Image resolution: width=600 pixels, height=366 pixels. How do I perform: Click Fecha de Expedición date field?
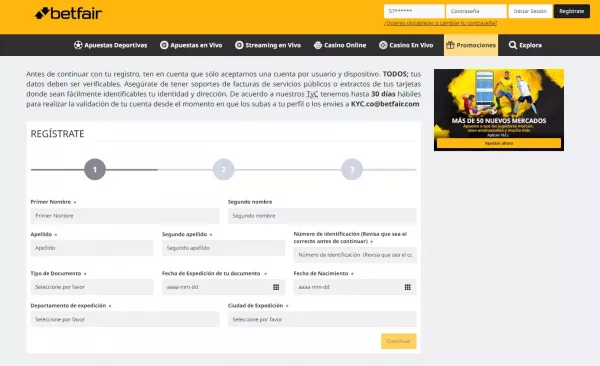(223, 287)
